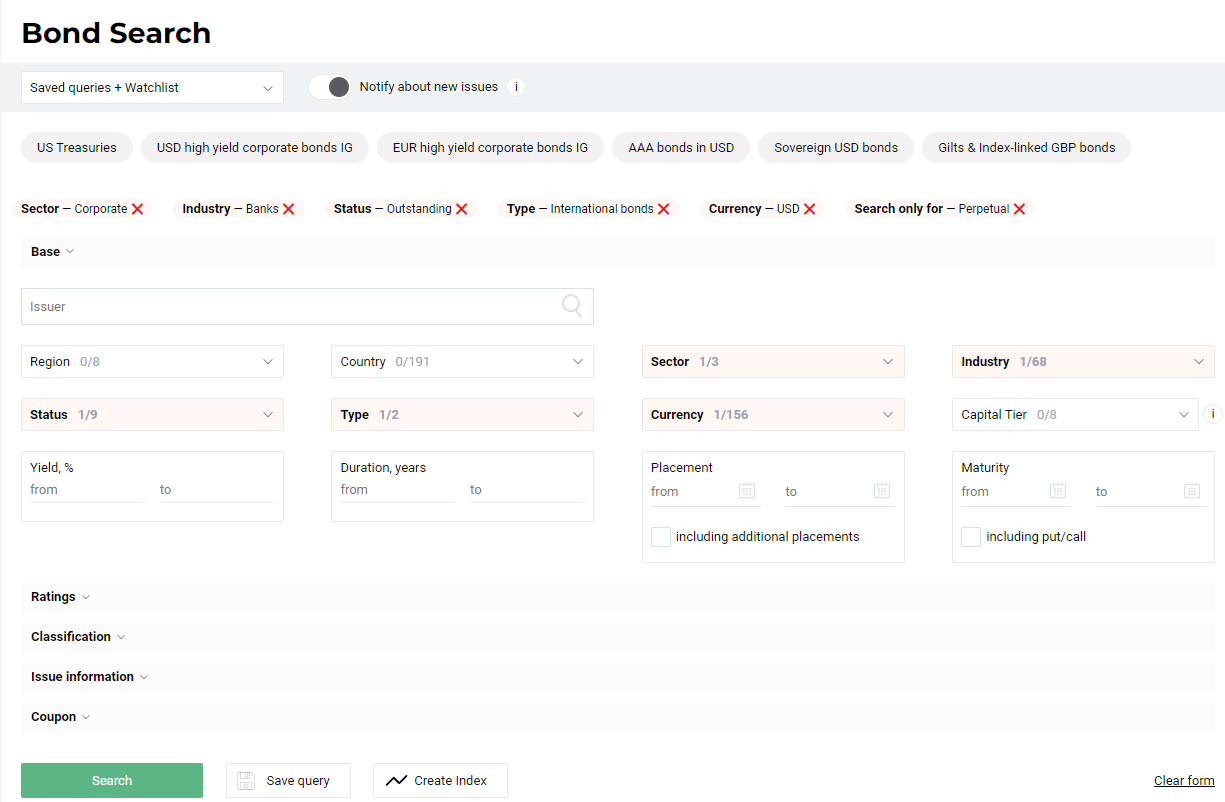Open calendar for Maturity to date
Viewport: 1225px width, 802px height.
tap(1191, 491)
